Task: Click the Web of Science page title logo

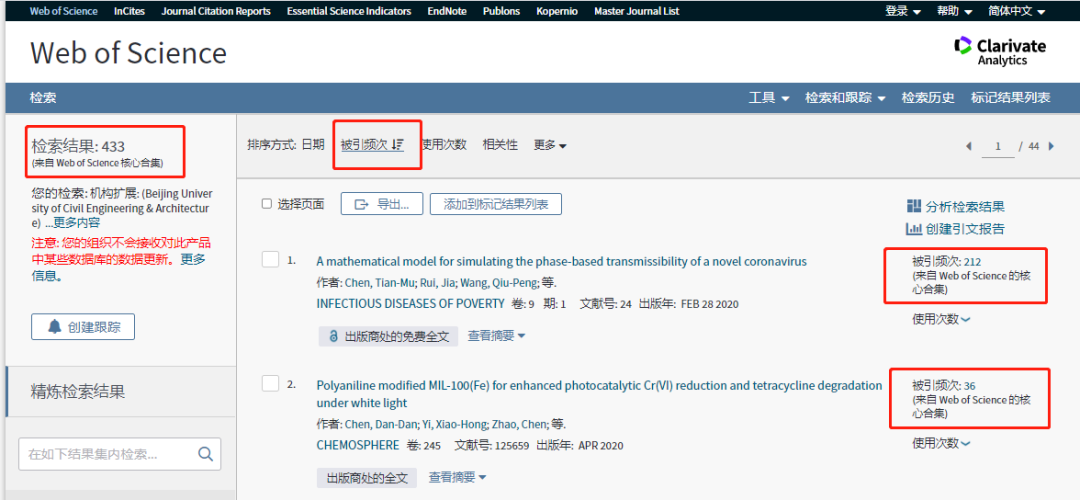Action: point(128,53)
